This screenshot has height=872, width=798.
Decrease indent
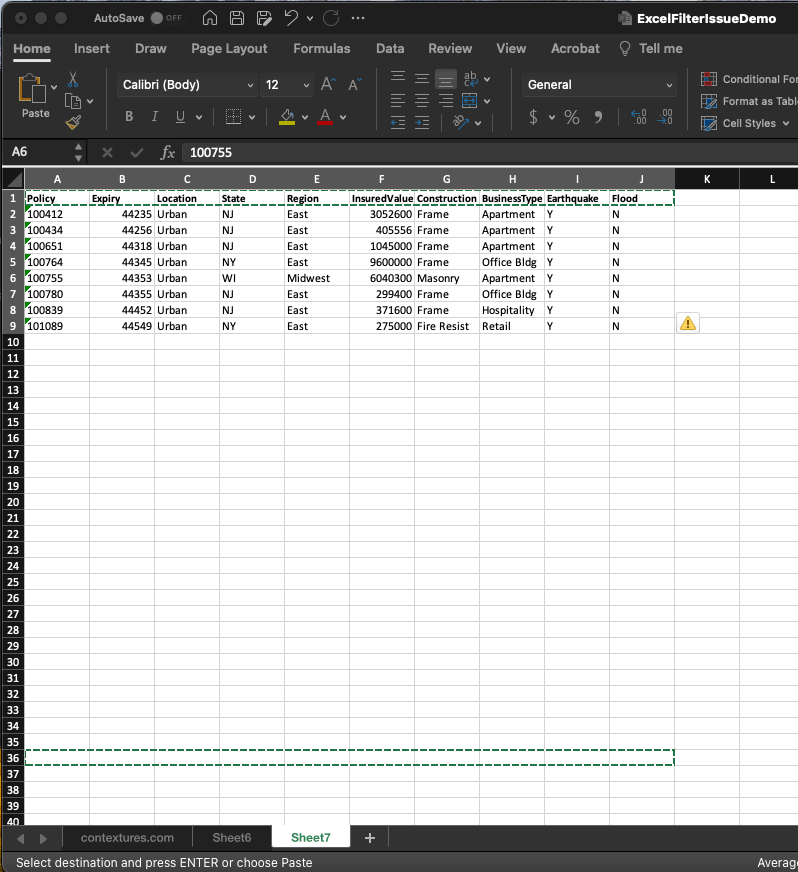pyautogui.click(x=398, y=123)
